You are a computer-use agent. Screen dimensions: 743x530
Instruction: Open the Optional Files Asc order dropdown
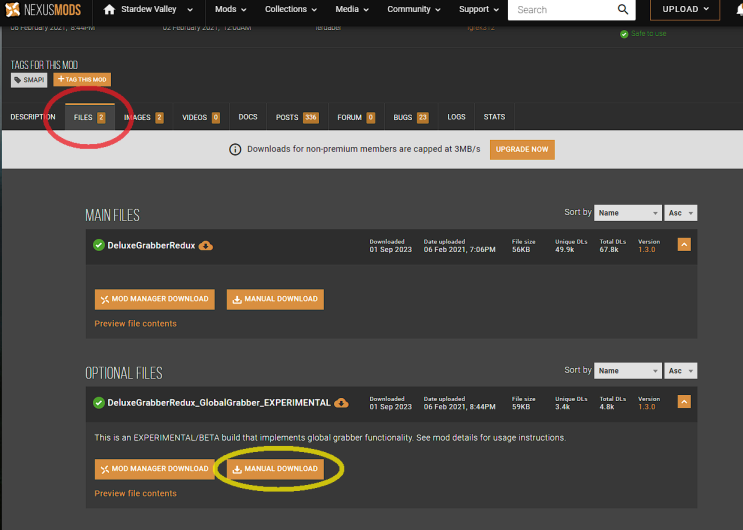(x=680, y=371)
